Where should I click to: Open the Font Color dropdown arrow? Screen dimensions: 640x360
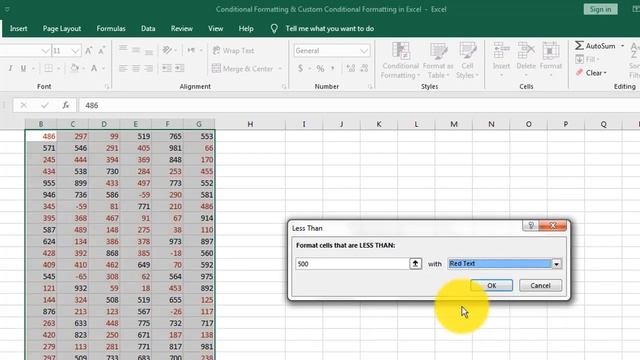104,69
